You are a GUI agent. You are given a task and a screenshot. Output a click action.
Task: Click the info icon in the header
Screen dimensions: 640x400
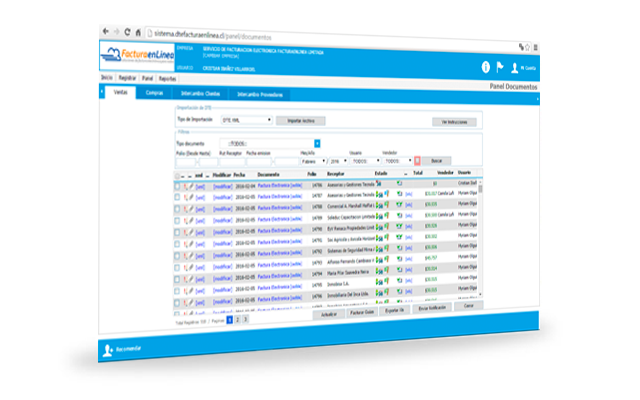pos(486,67)
